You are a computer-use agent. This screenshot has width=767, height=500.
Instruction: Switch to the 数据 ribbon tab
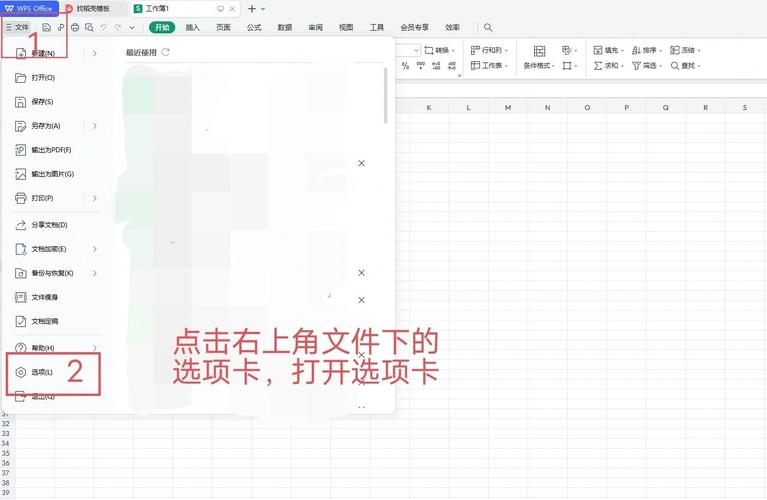click(285, 27)
